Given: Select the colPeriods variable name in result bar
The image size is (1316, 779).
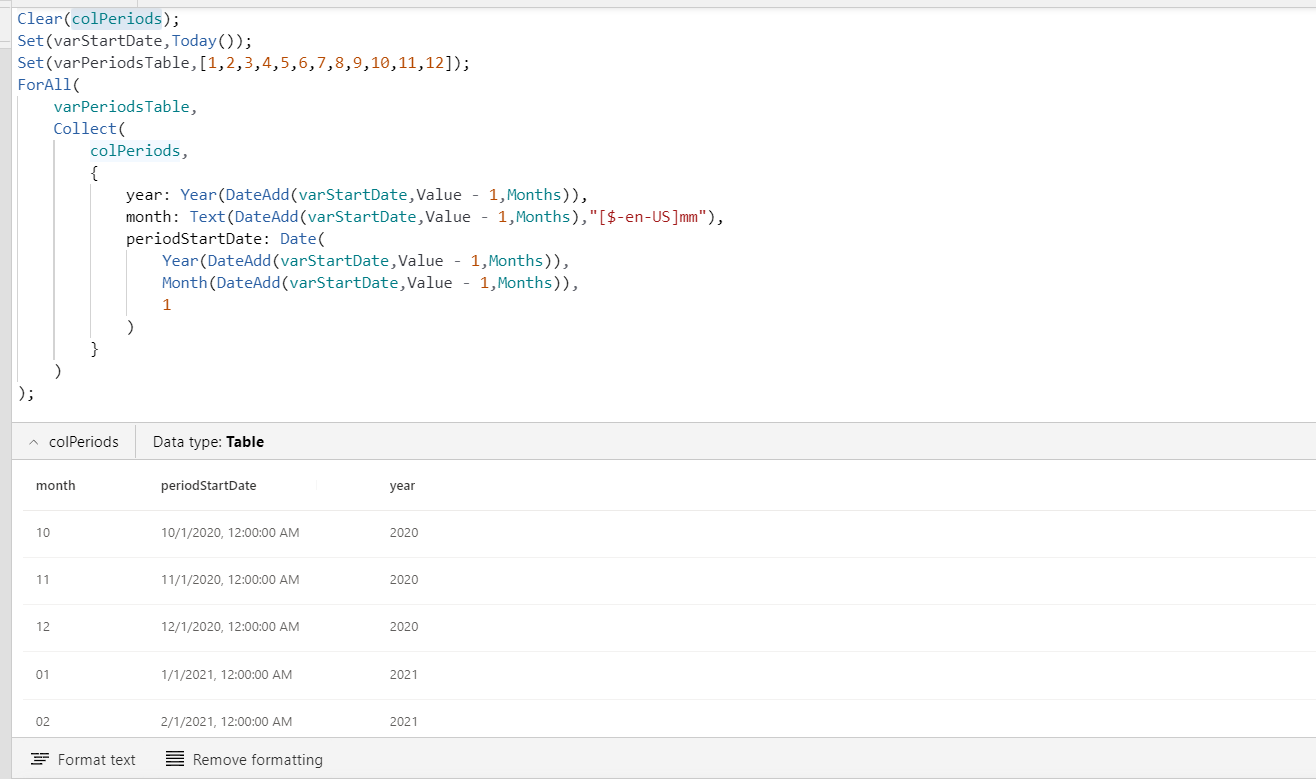Looking at the screenshot, I should (x=83, y=442).
